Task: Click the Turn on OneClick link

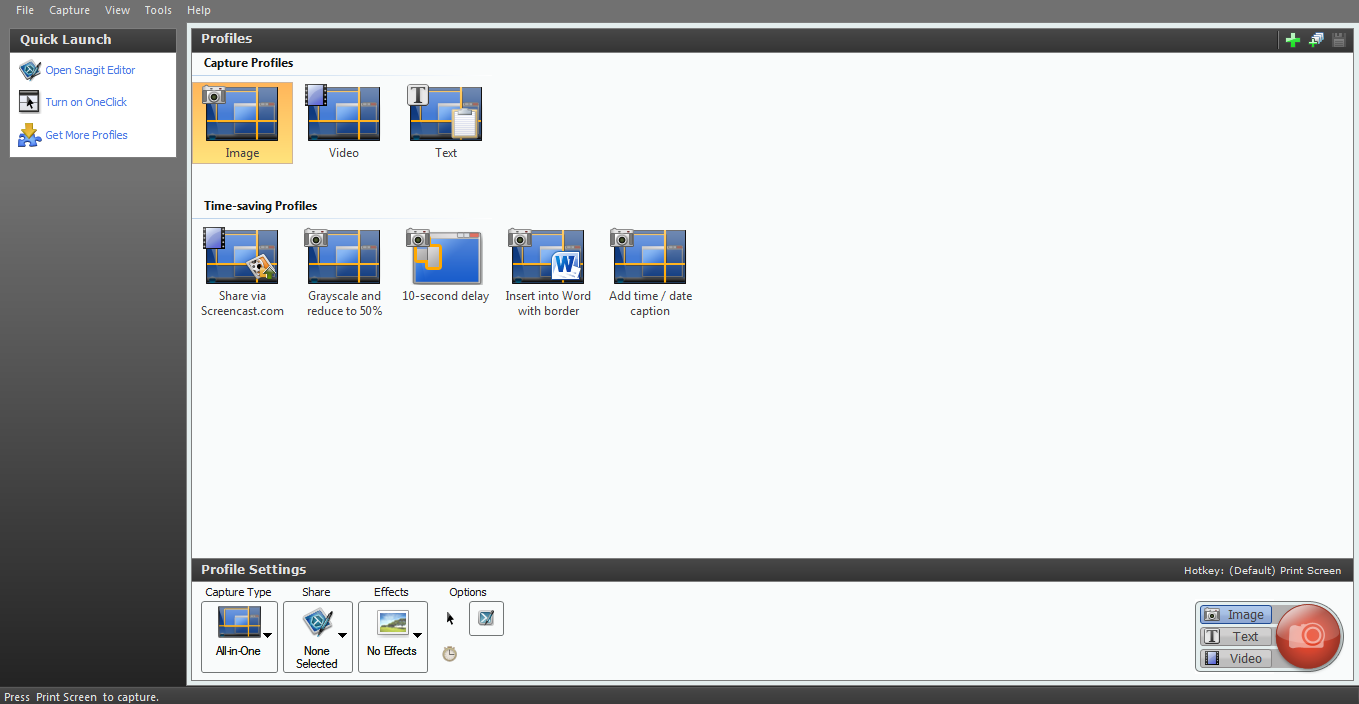Action: pos(86,102)
